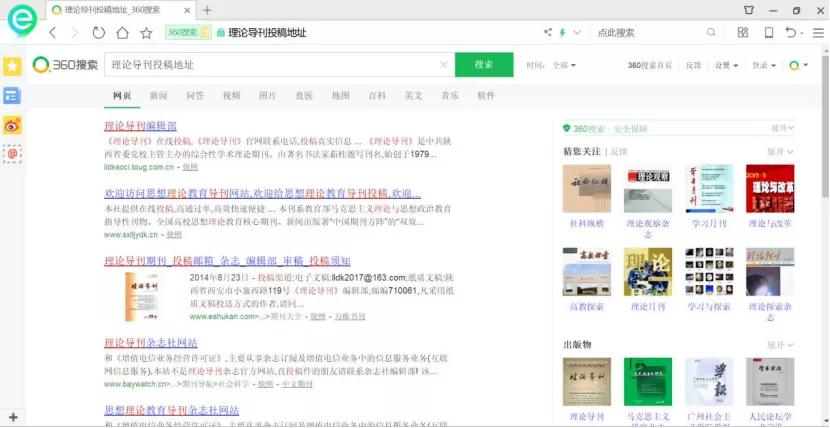This screenshot has width=830, height=428.
Task: Click the magnifier icon in top search box
Action: pyautogui.click(x=711, y=33)
